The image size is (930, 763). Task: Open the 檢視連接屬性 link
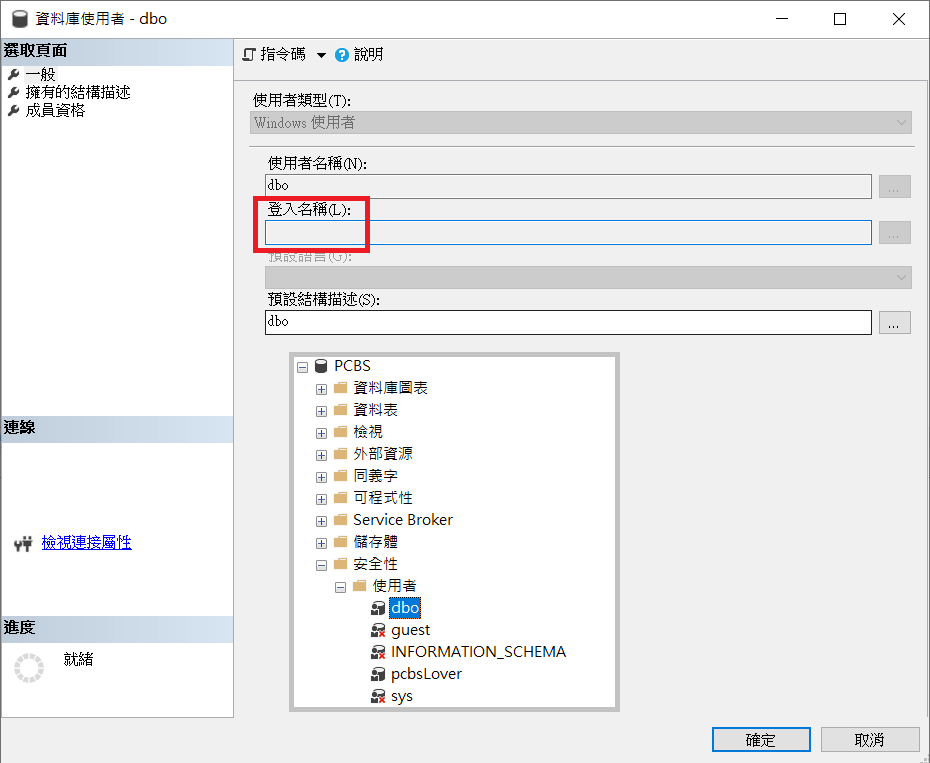coord(86,543)
